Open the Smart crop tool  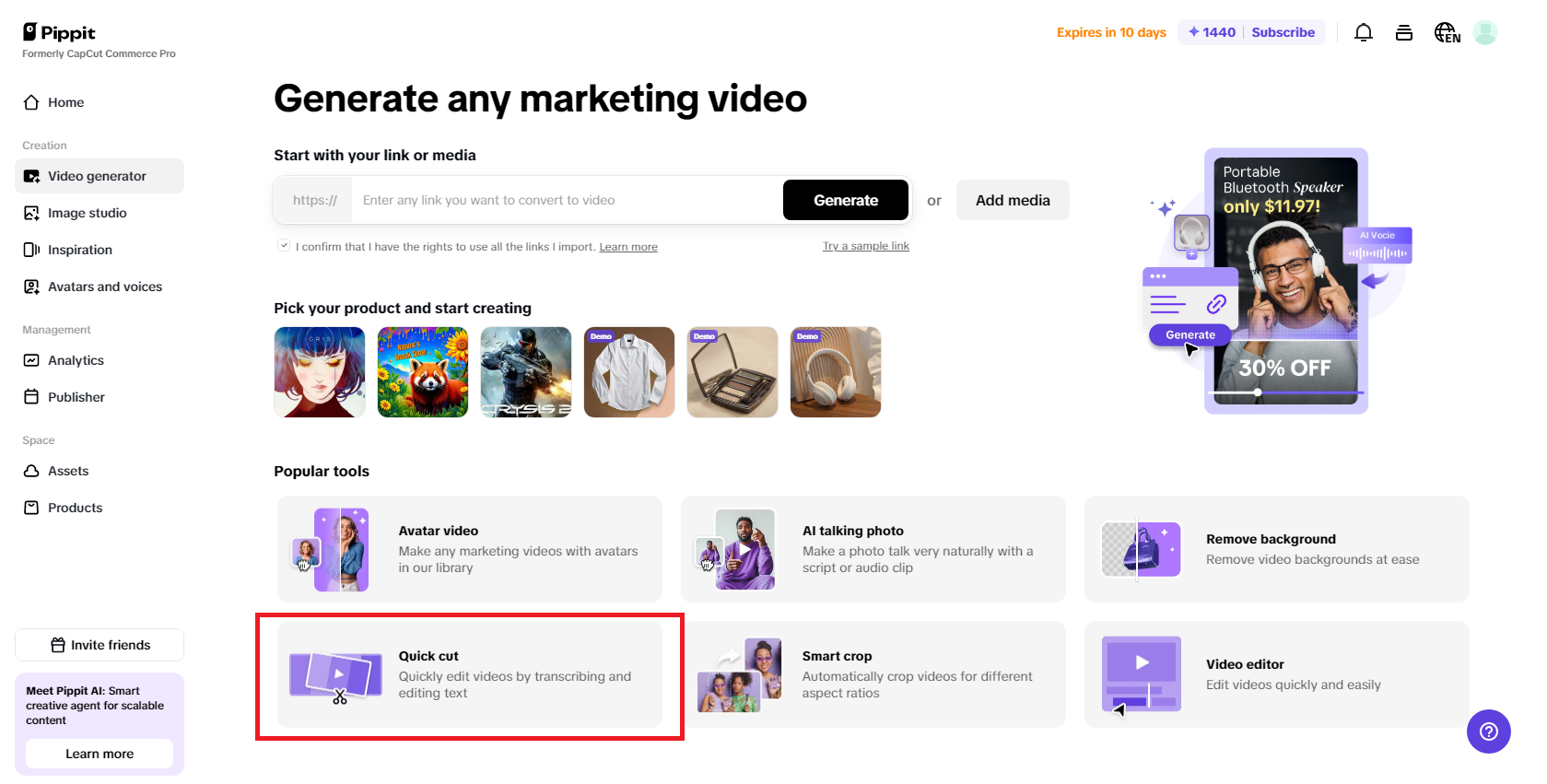pos(873,674)
